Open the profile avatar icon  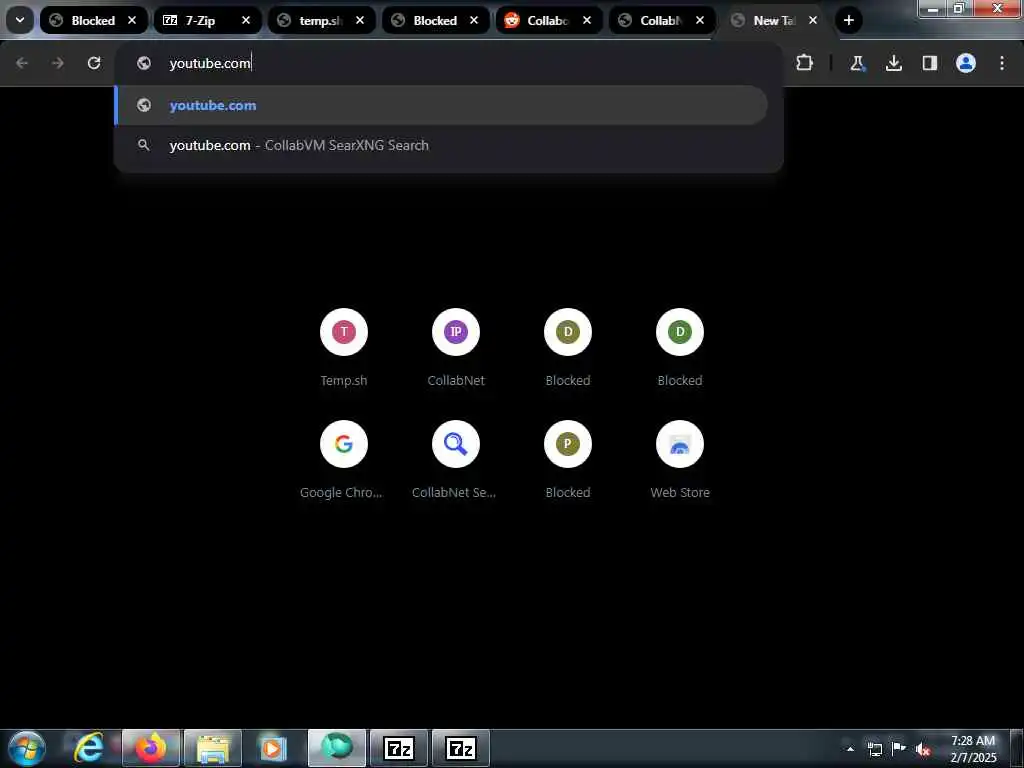(966, 63)
